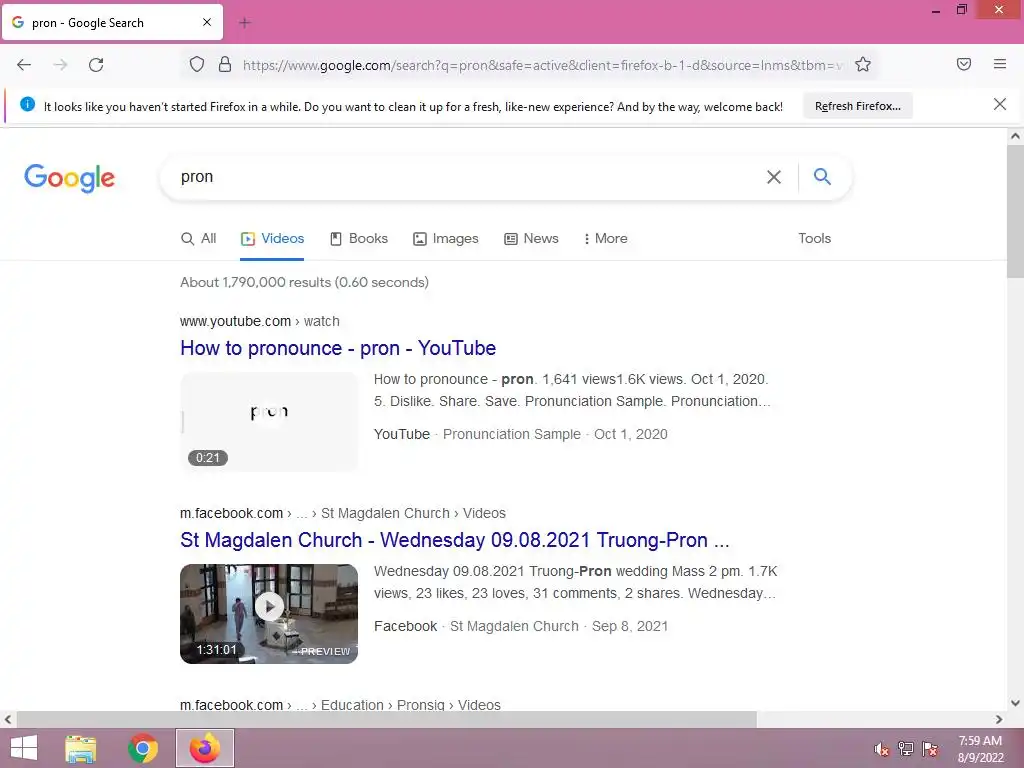Open How to pronounce - pron - YouTube link
The height and width of the screenshot is (768, 1024).
(x=338, y=348)
